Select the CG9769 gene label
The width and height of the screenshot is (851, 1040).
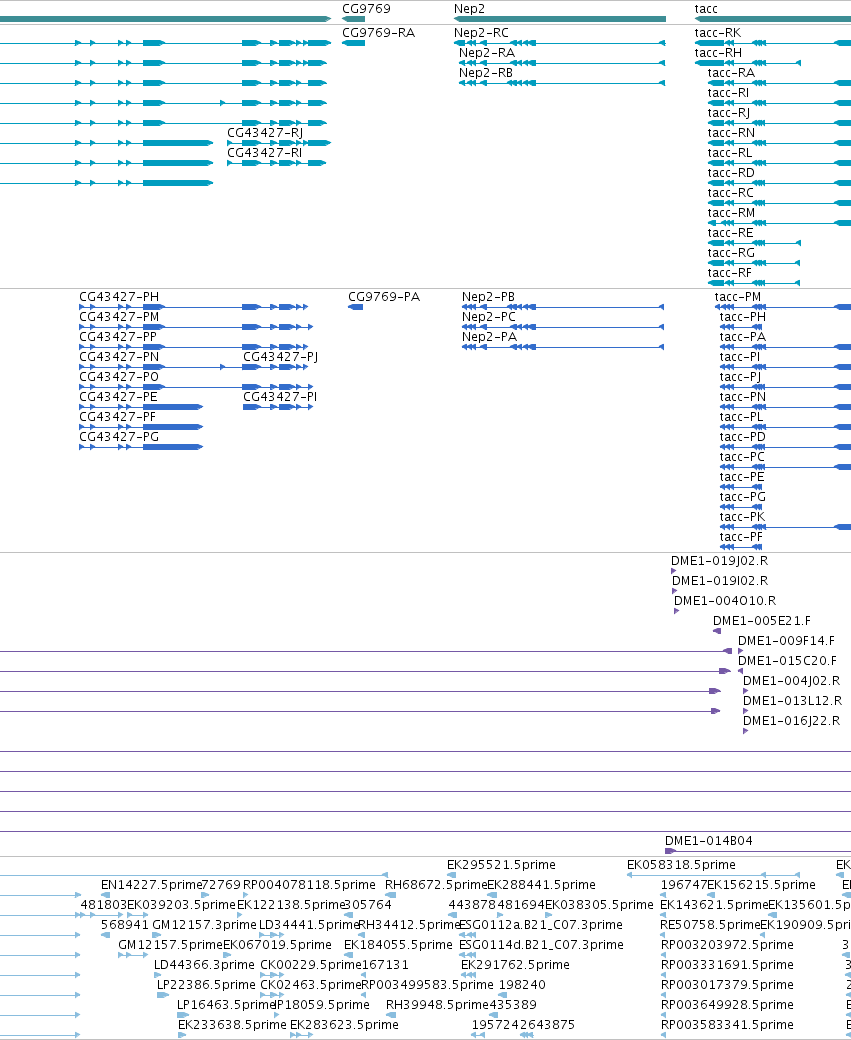coord(366,9)
